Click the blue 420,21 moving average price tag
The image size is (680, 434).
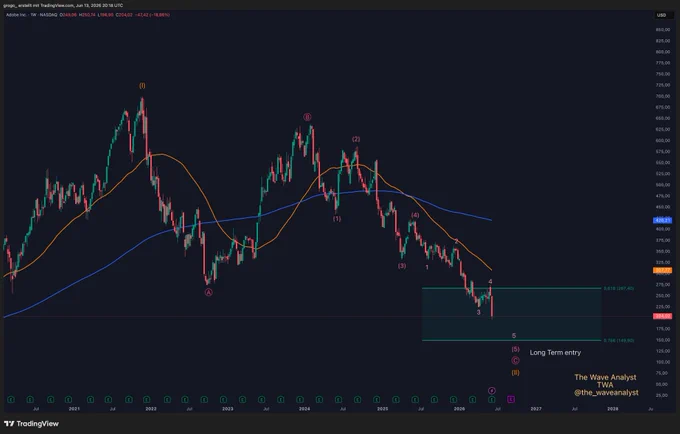(662, 221)
